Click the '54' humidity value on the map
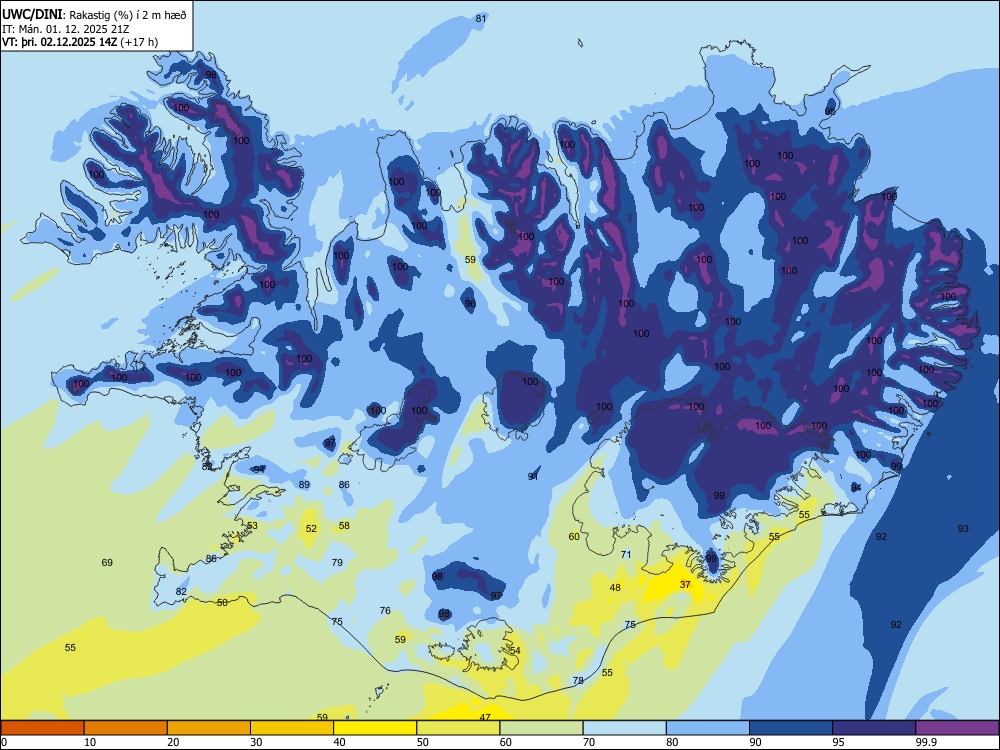Viewport: 1000px width, 750px height. 515,651
